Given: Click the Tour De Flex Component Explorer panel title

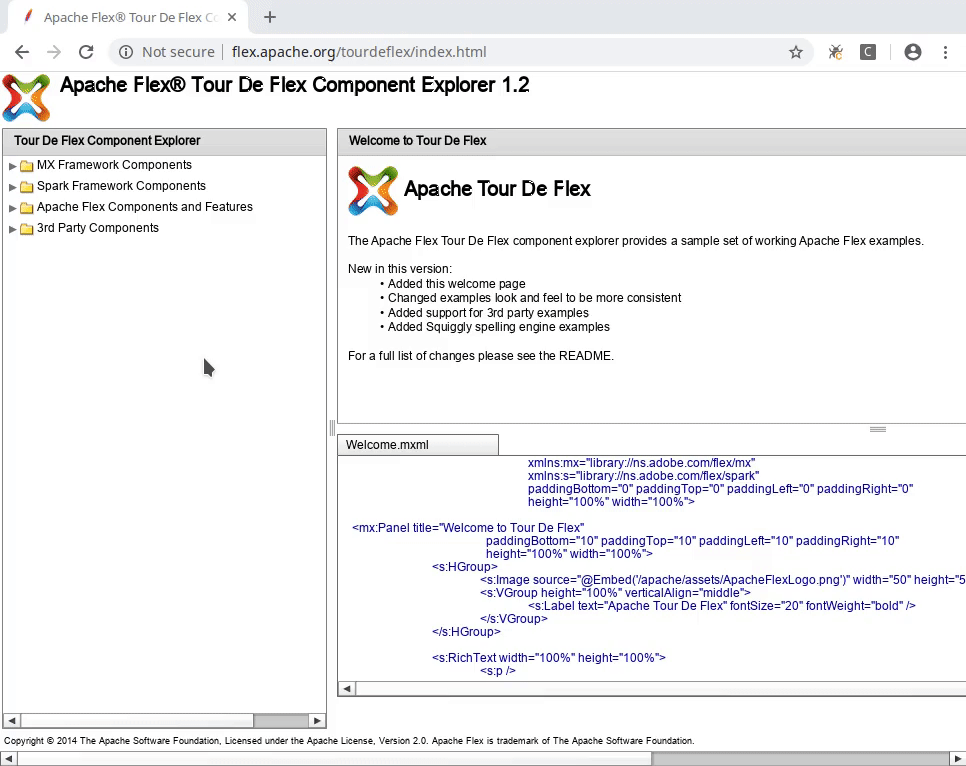Looking at the screenshot, I should coord(107,141).
